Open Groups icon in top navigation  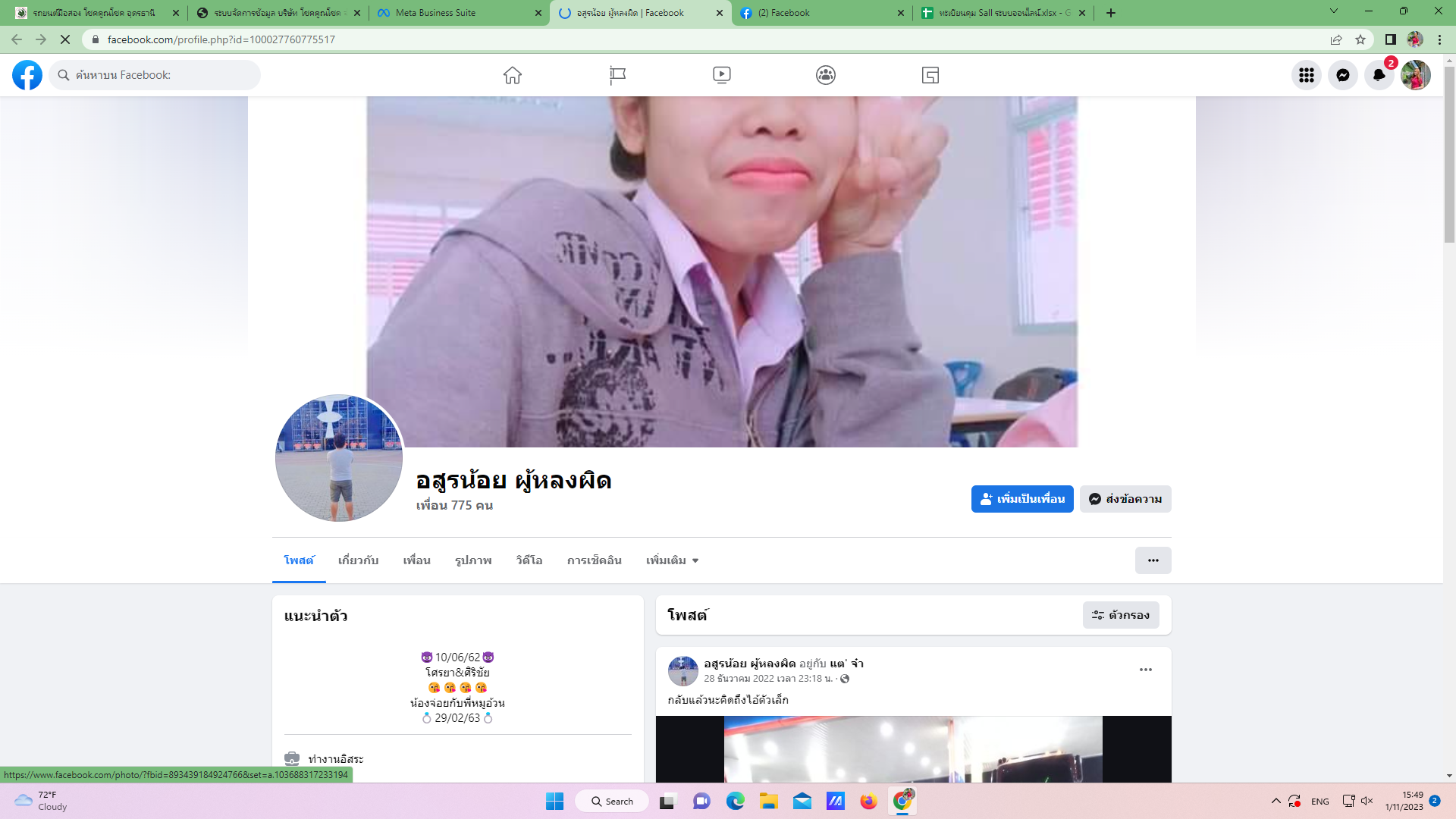[826, 75]
